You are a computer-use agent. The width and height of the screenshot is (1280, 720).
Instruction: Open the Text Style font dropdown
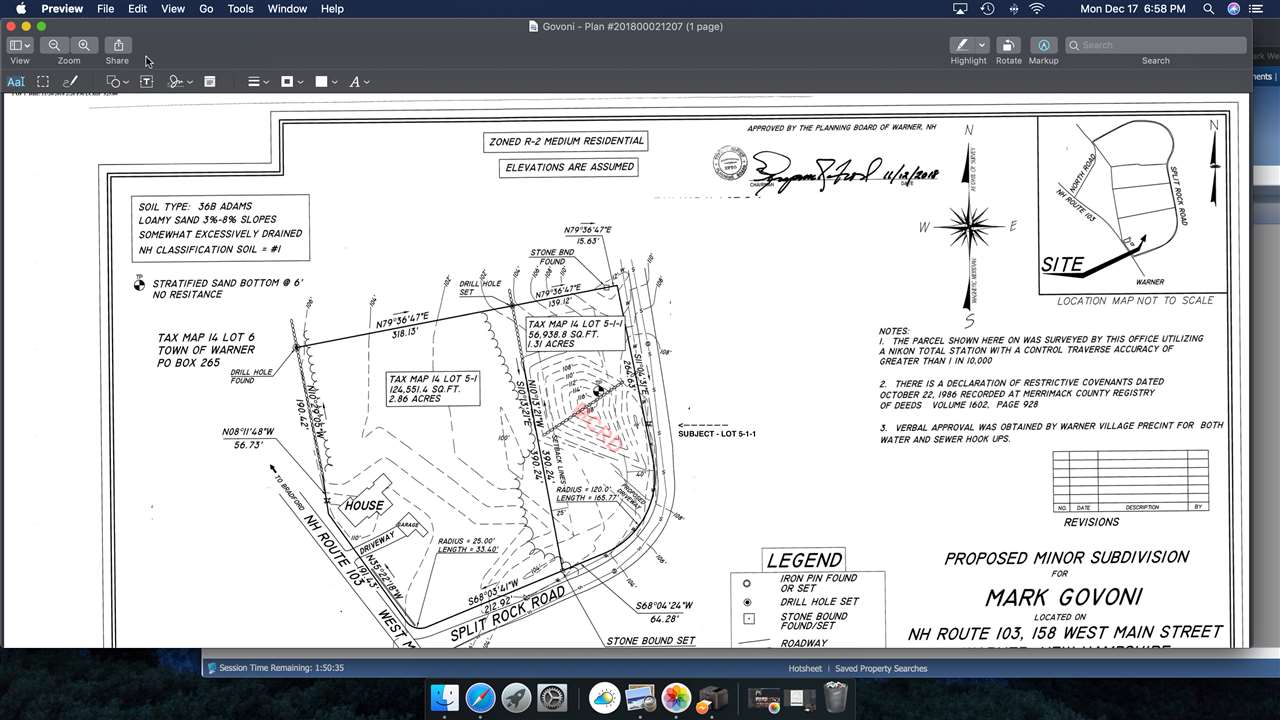coord(359,82)
